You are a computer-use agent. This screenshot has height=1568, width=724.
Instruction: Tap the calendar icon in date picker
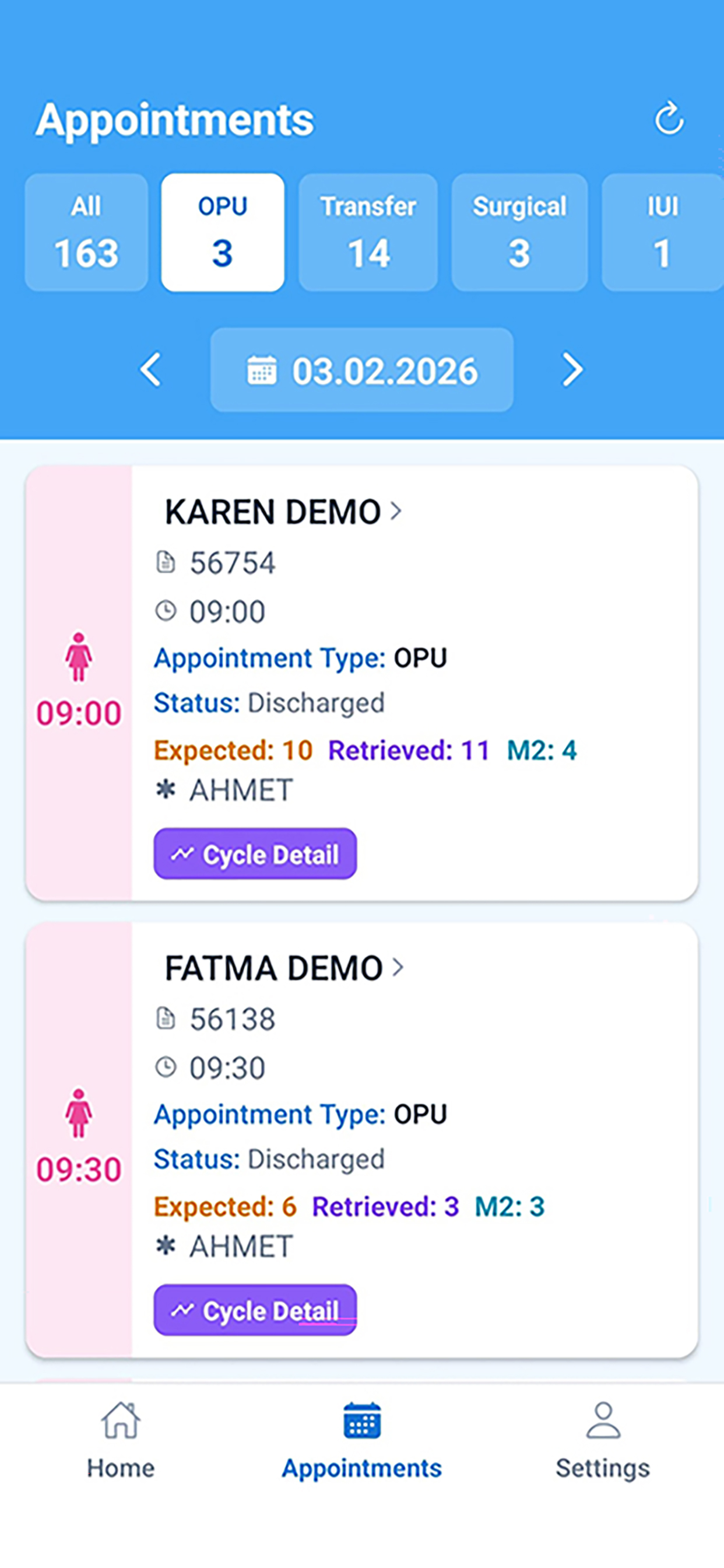pos(262,370)
